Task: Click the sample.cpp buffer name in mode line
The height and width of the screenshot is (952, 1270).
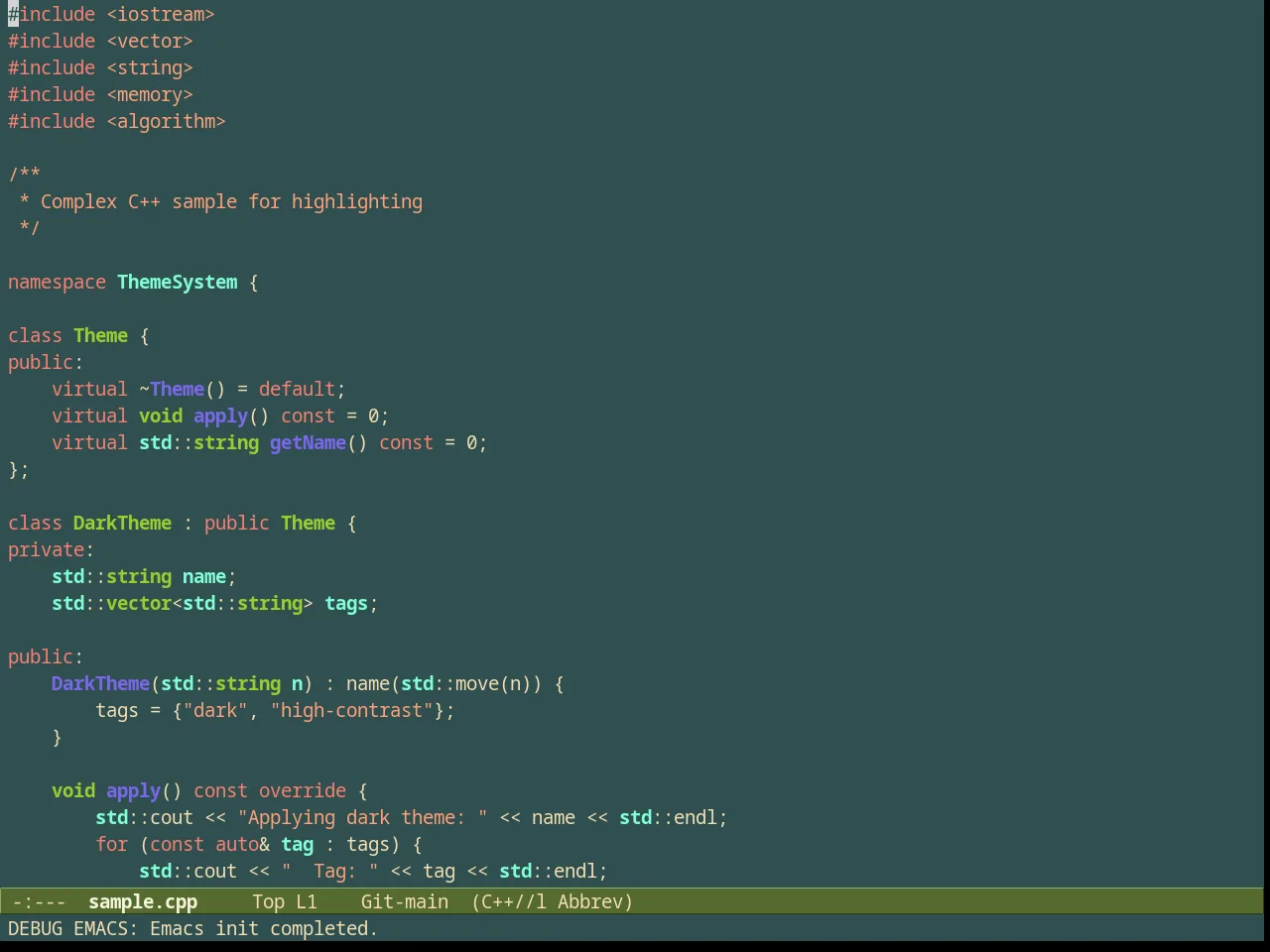Action: pos(143,901)
